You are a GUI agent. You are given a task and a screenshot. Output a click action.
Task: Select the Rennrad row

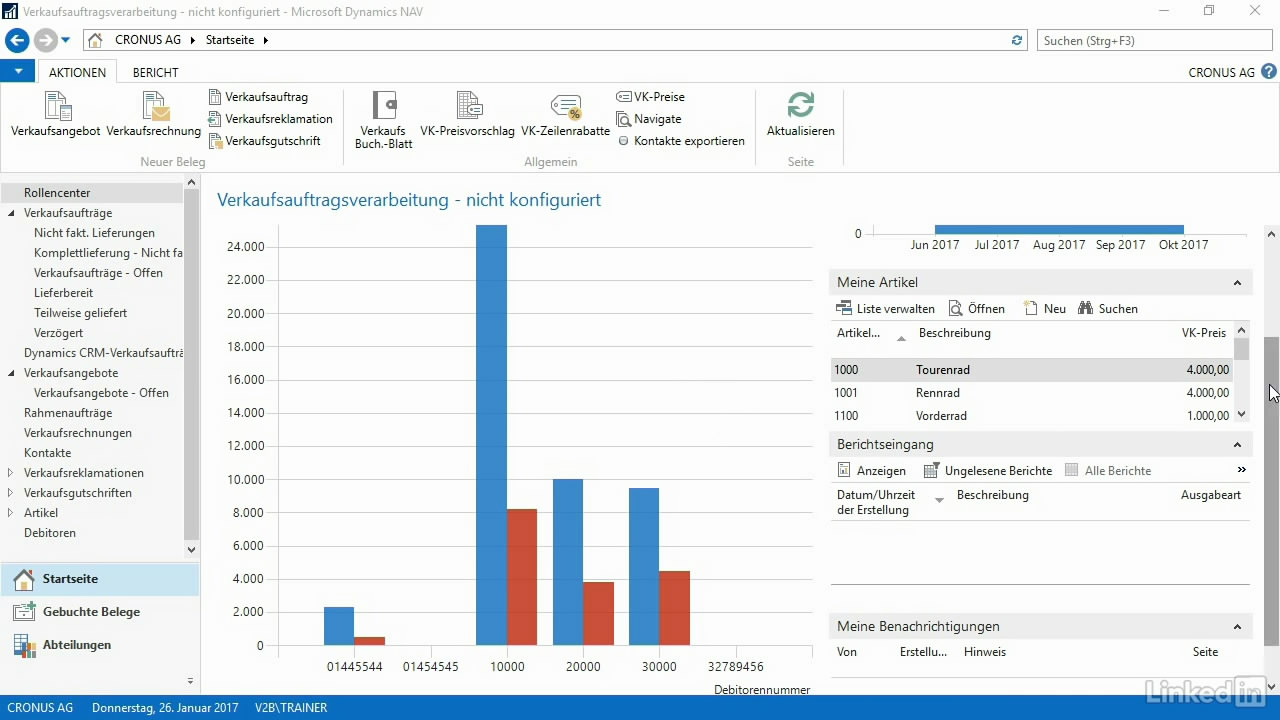(1032, 393)
